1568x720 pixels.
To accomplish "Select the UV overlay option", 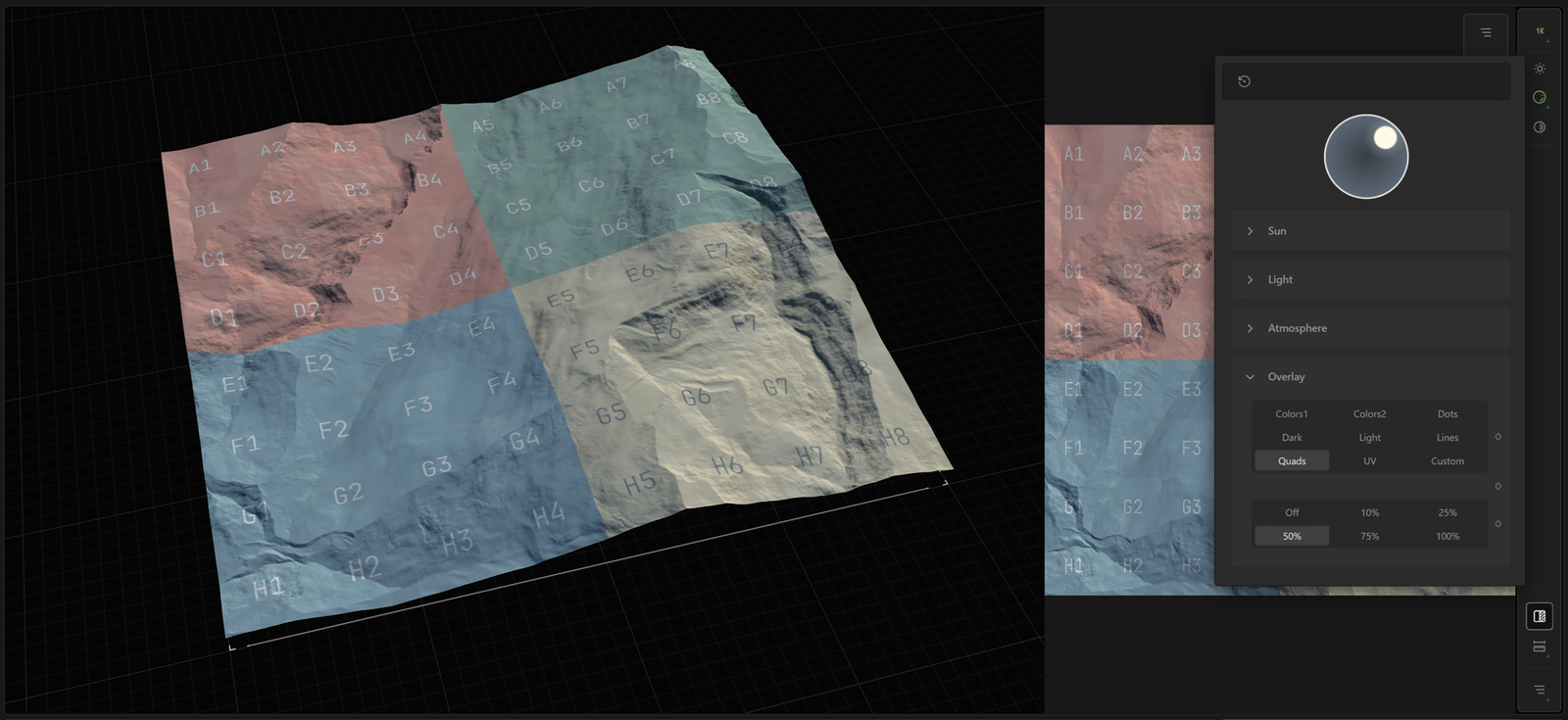I will coord(1369,460).
